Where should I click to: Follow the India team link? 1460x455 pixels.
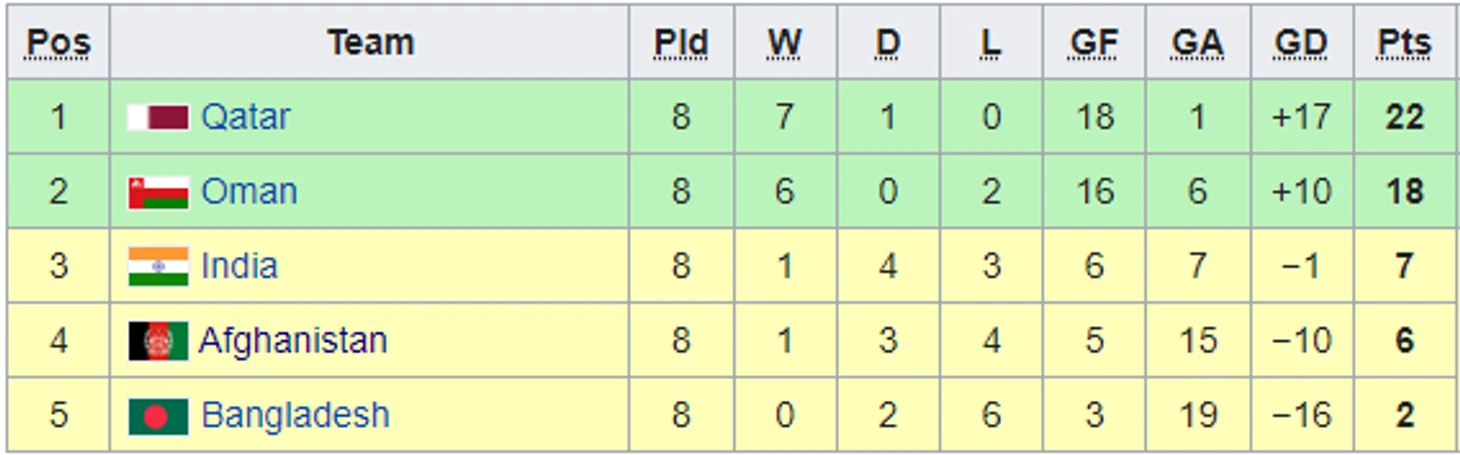(239, 266)
